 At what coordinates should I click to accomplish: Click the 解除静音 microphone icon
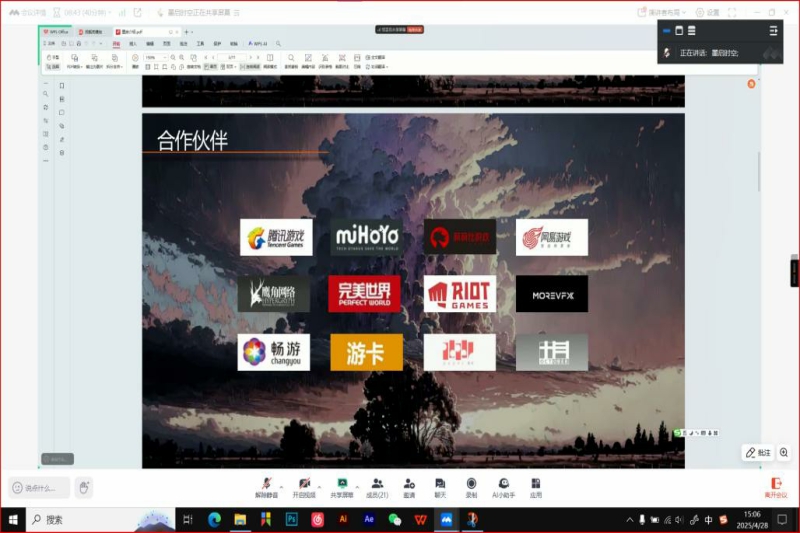click(x=264, y=483)
